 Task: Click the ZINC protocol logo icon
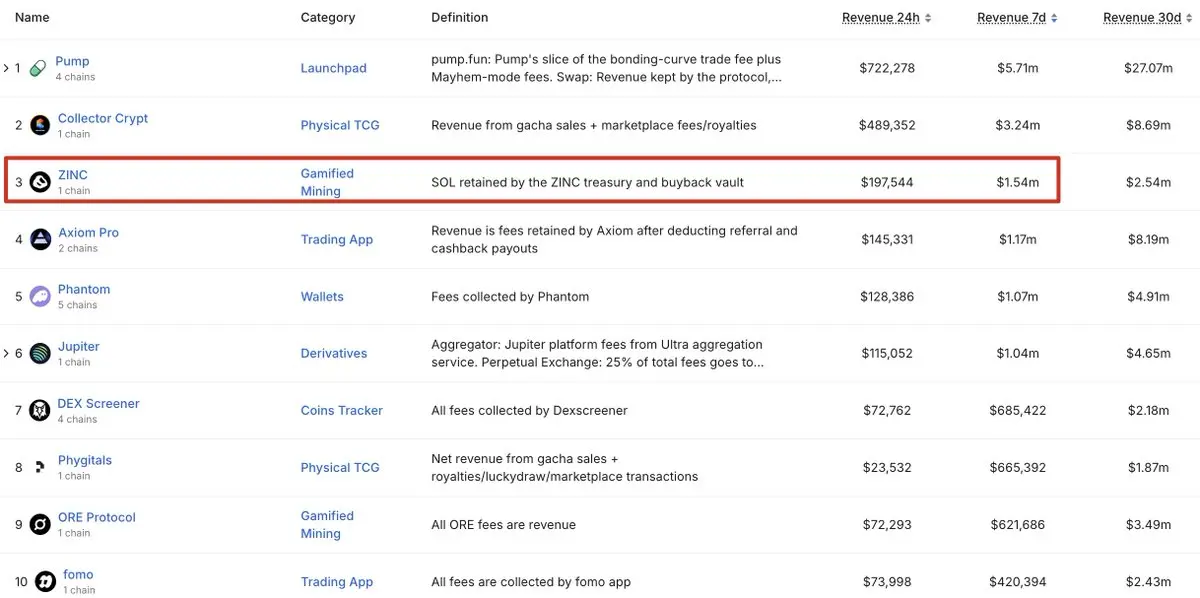40,182
